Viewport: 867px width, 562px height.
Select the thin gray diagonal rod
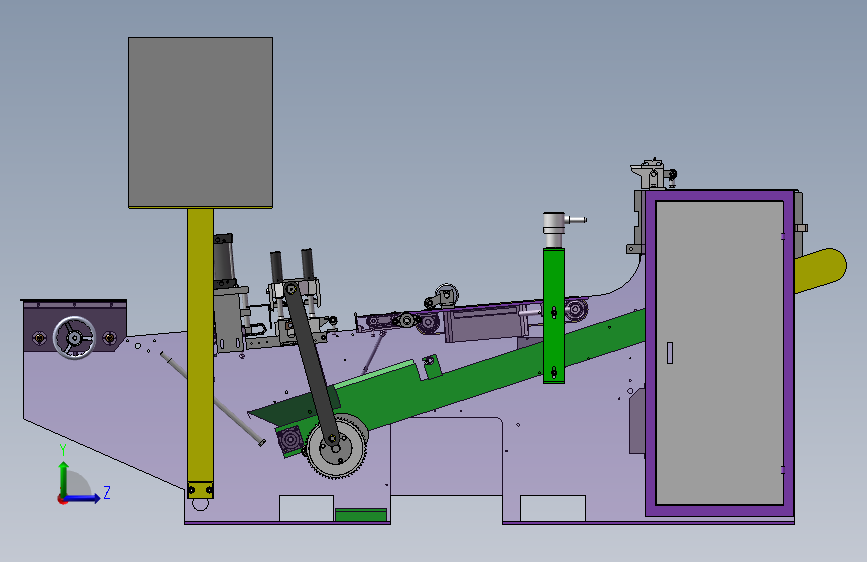coord(213,398)
